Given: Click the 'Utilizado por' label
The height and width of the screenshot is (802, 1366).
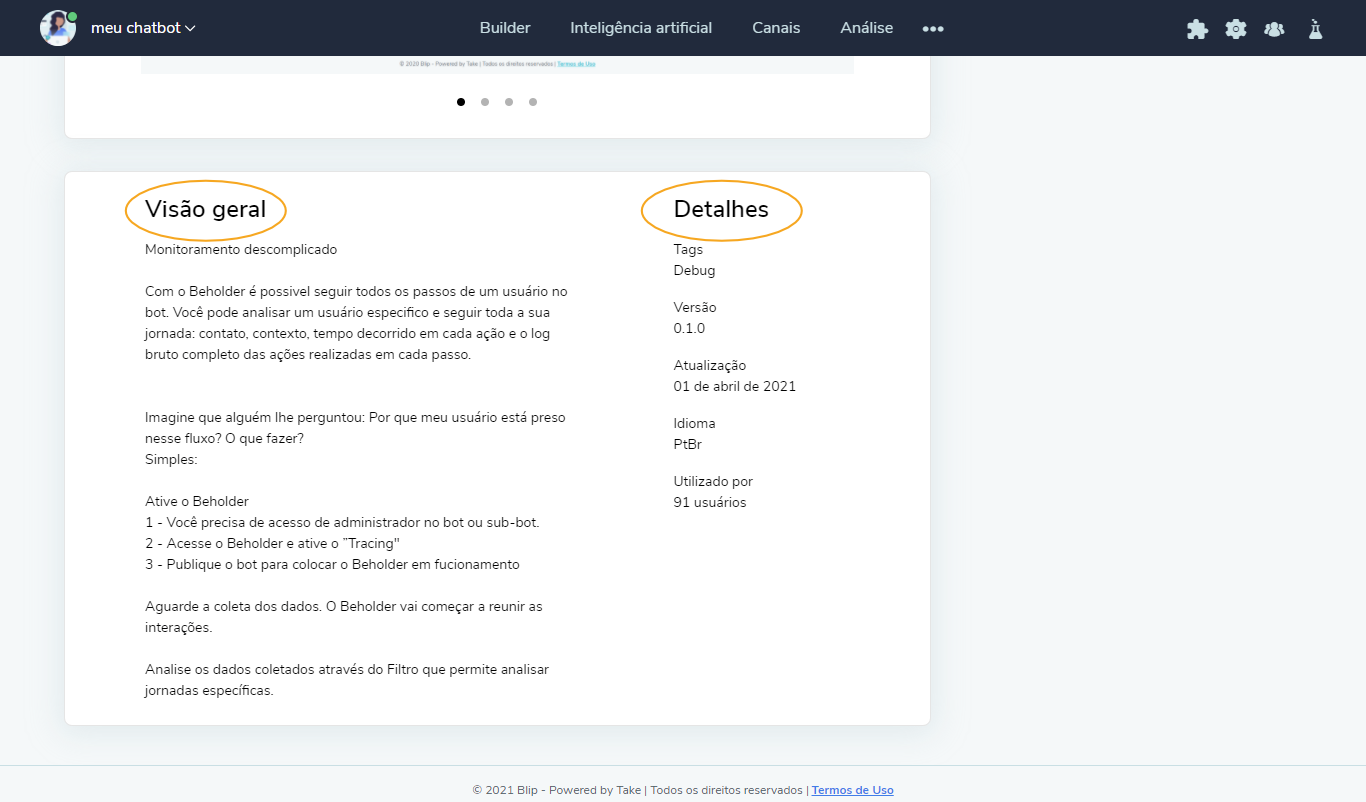Looking at the screenshot, I should pos(714,481).
